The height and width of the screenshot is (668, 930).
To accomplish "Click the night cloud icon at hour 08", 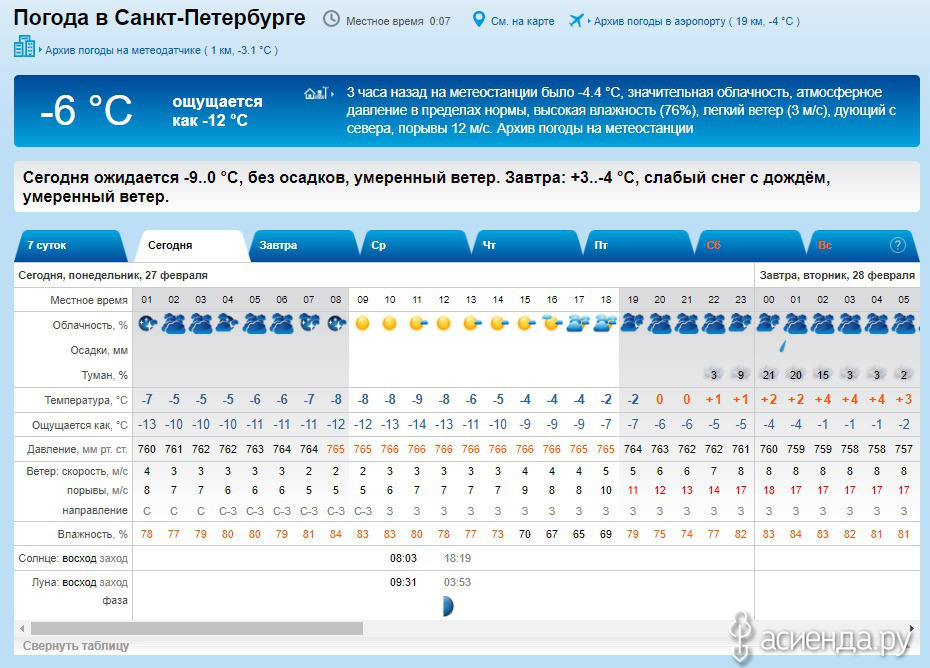I will pyautogui.click(x=336, y=324).
